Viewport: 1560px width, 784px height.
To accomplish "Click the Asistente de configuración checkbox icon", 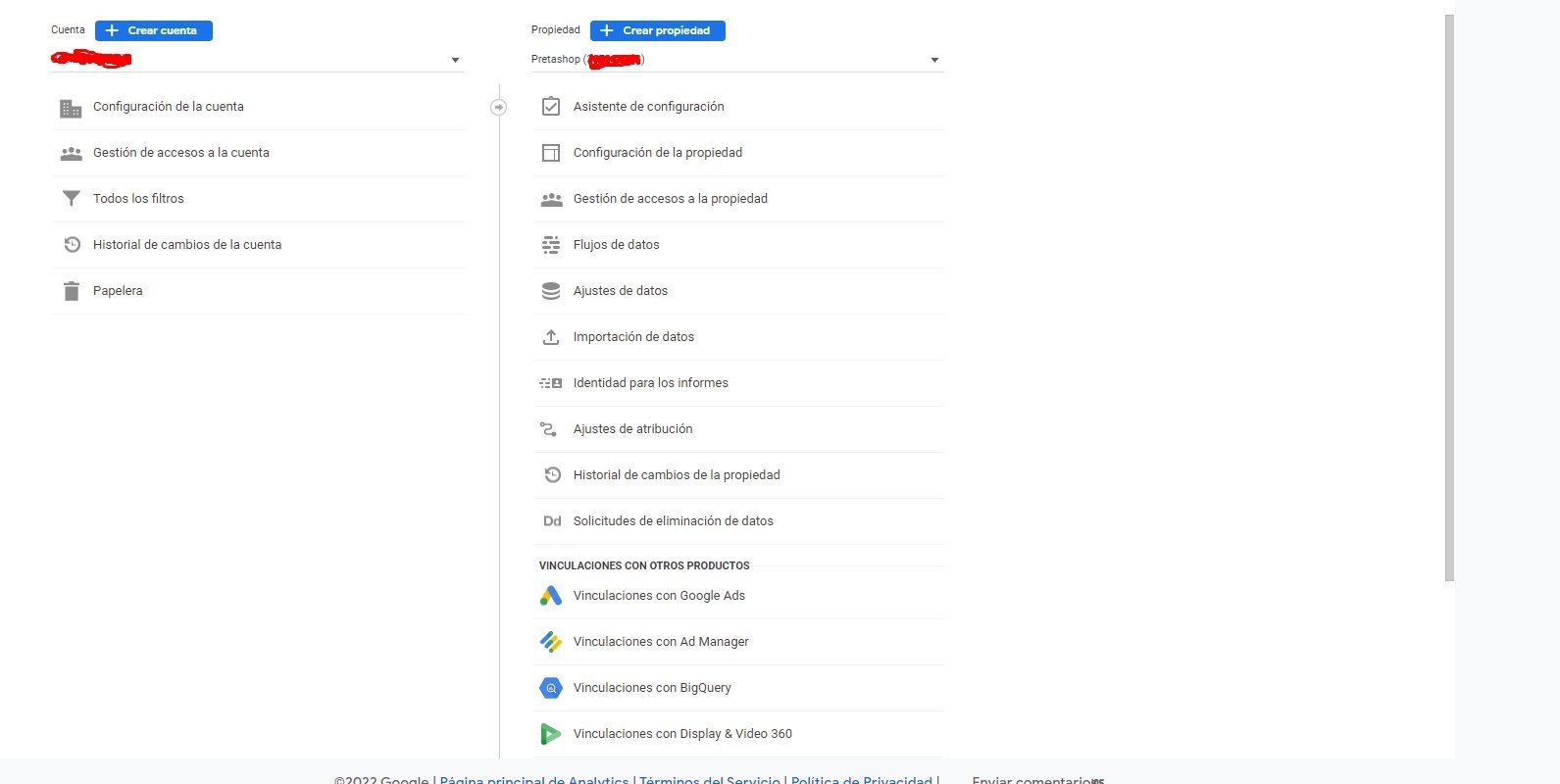I will (551, 107).
